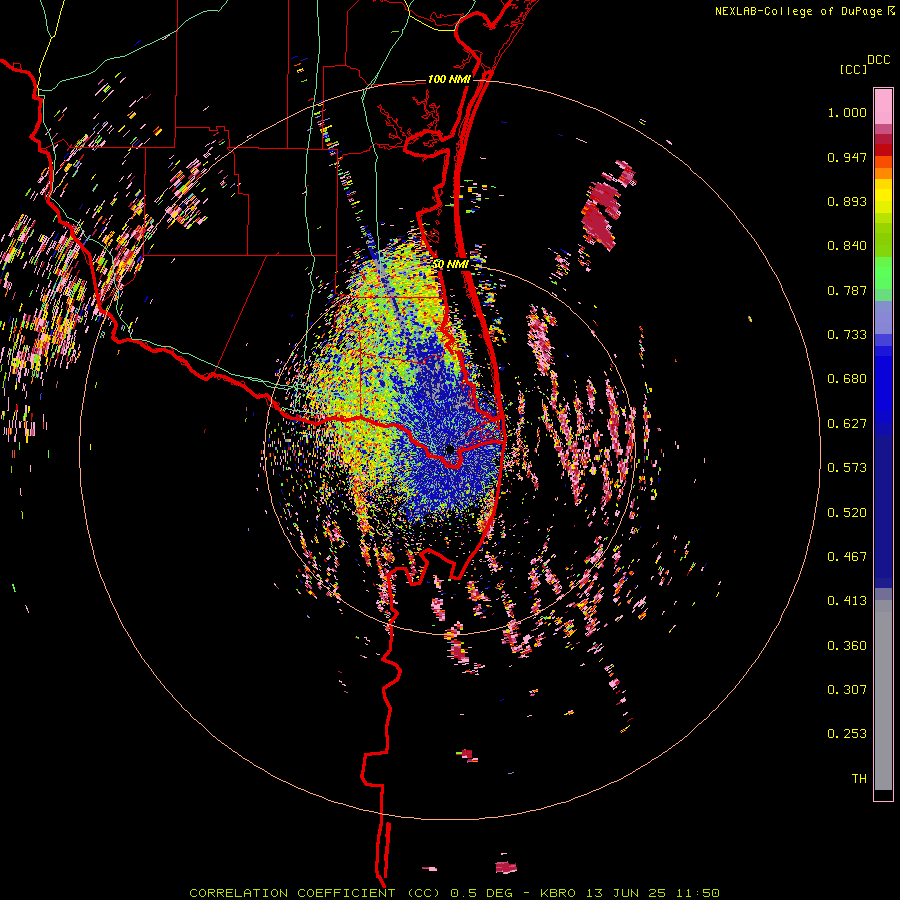Select the 0.840 scale value
This screenshot has height=900, width=900.
847,246
